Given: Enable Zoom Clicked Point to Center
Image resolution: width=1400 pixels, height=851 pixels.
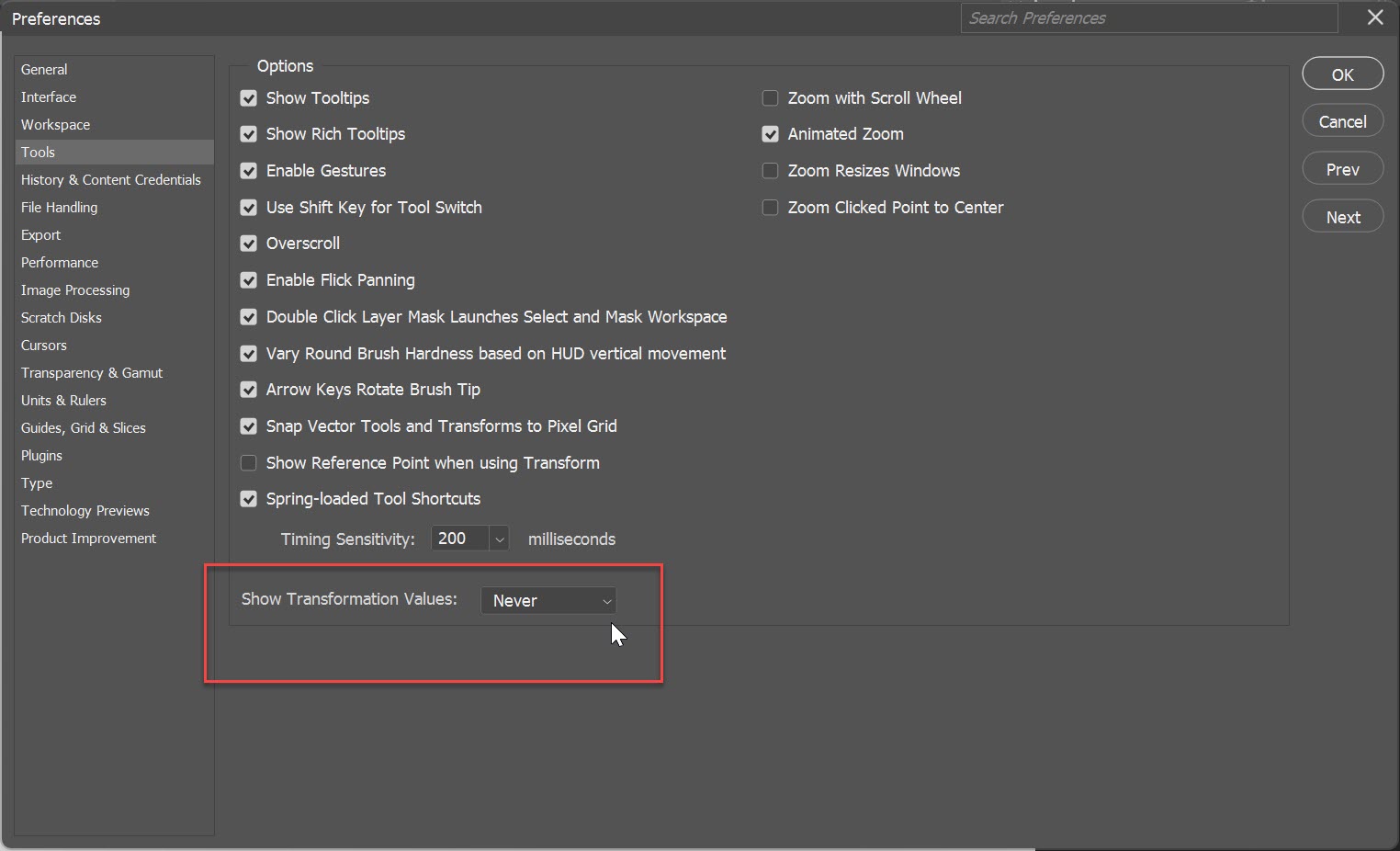Looking at the screenshot, I should 770,208.
